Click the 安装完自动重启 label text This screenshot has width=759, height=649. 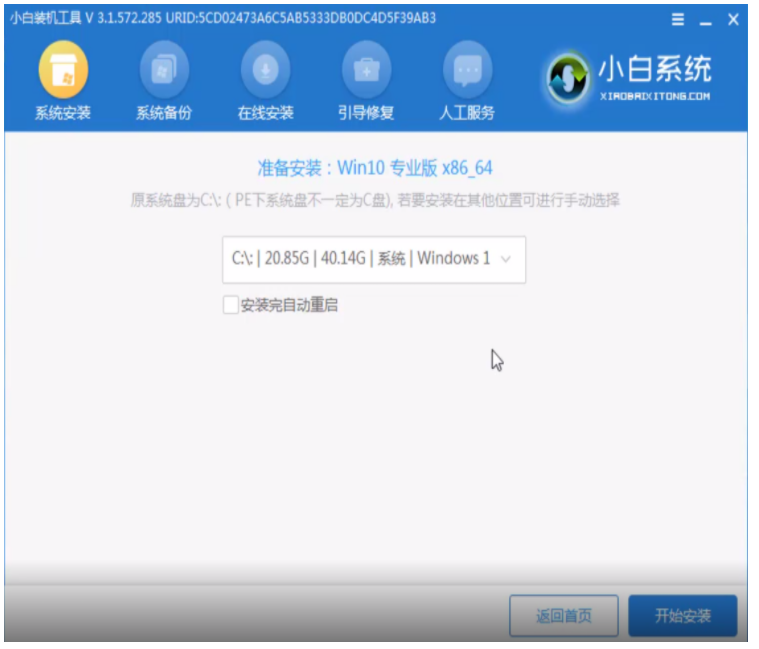coord(289,305)
